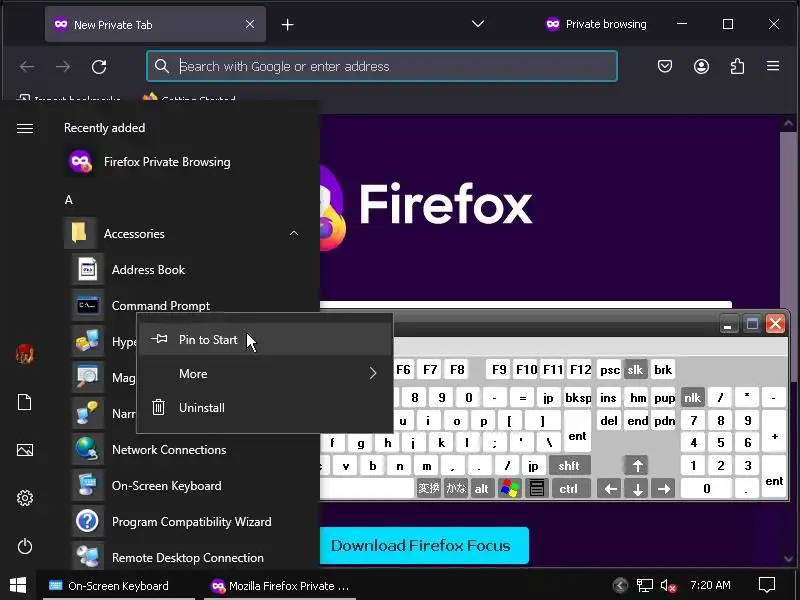This screenshot has height=600, width=800.
Task: Toggle the nlk num lock key
Action: 692,397
